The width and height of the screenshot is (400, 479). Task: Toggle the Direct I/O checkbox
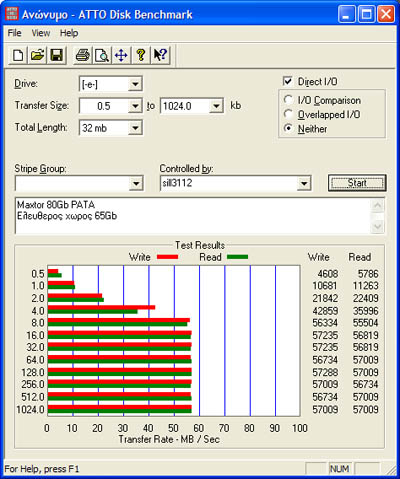[x=287, y=81]
